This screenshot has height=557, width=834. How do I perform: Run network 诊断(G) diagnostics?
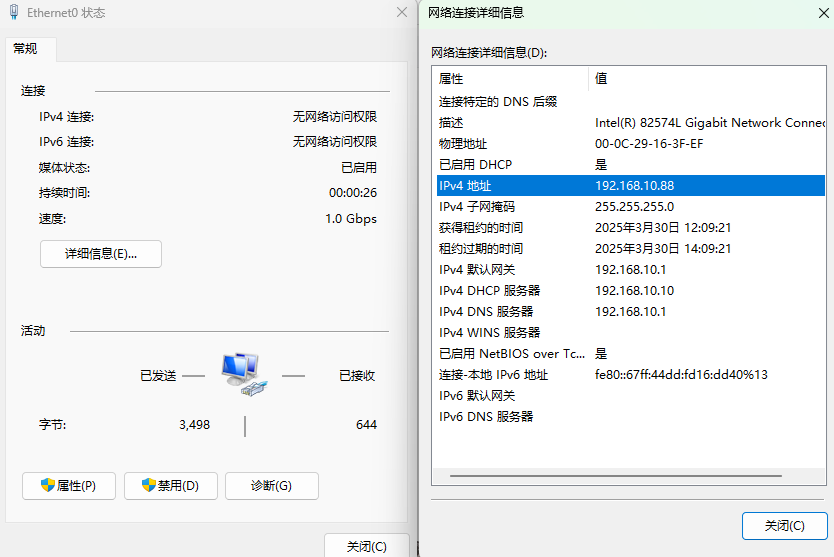point(271,486)
